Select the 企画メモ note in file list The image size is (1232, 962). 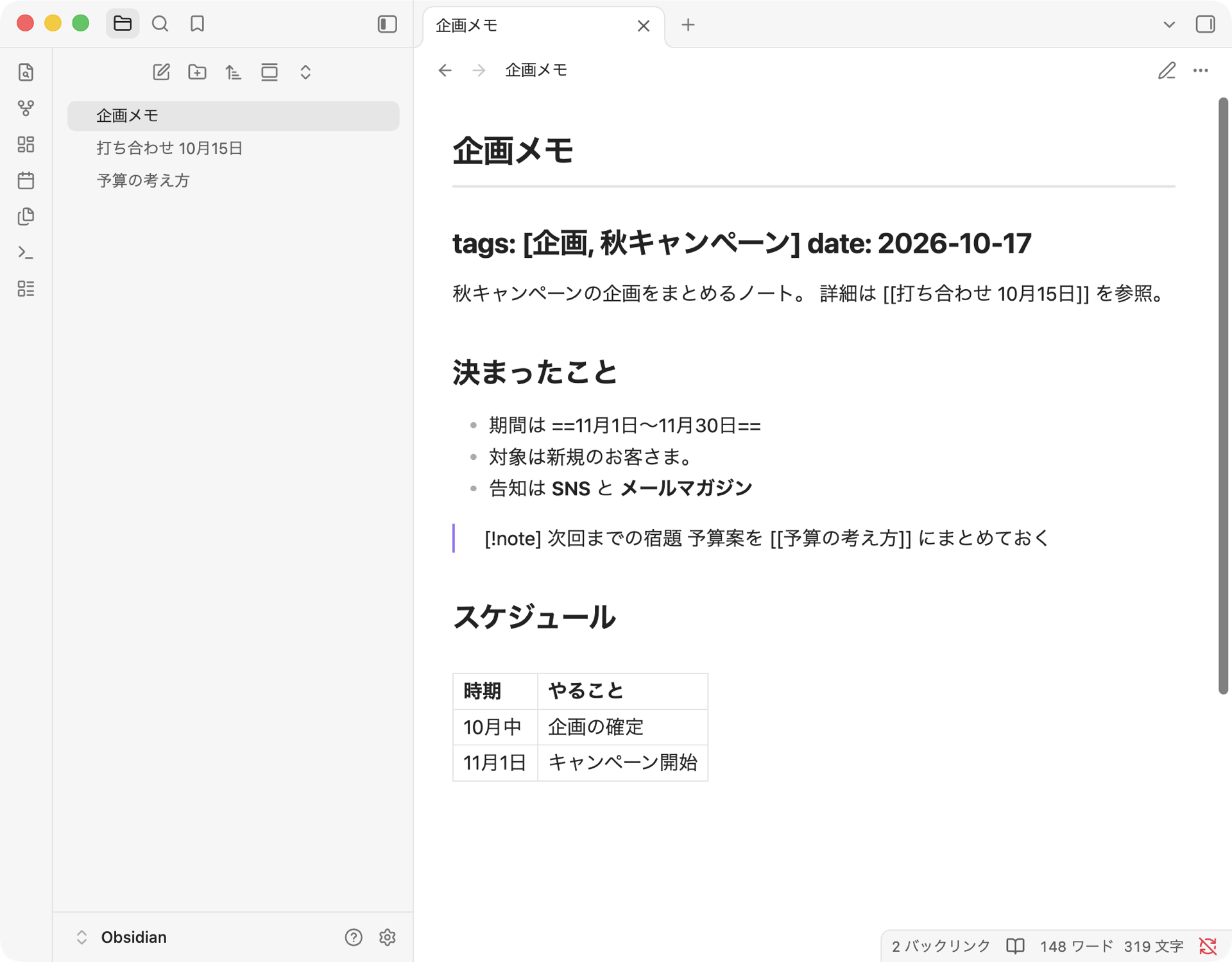[x=233, y=115]
